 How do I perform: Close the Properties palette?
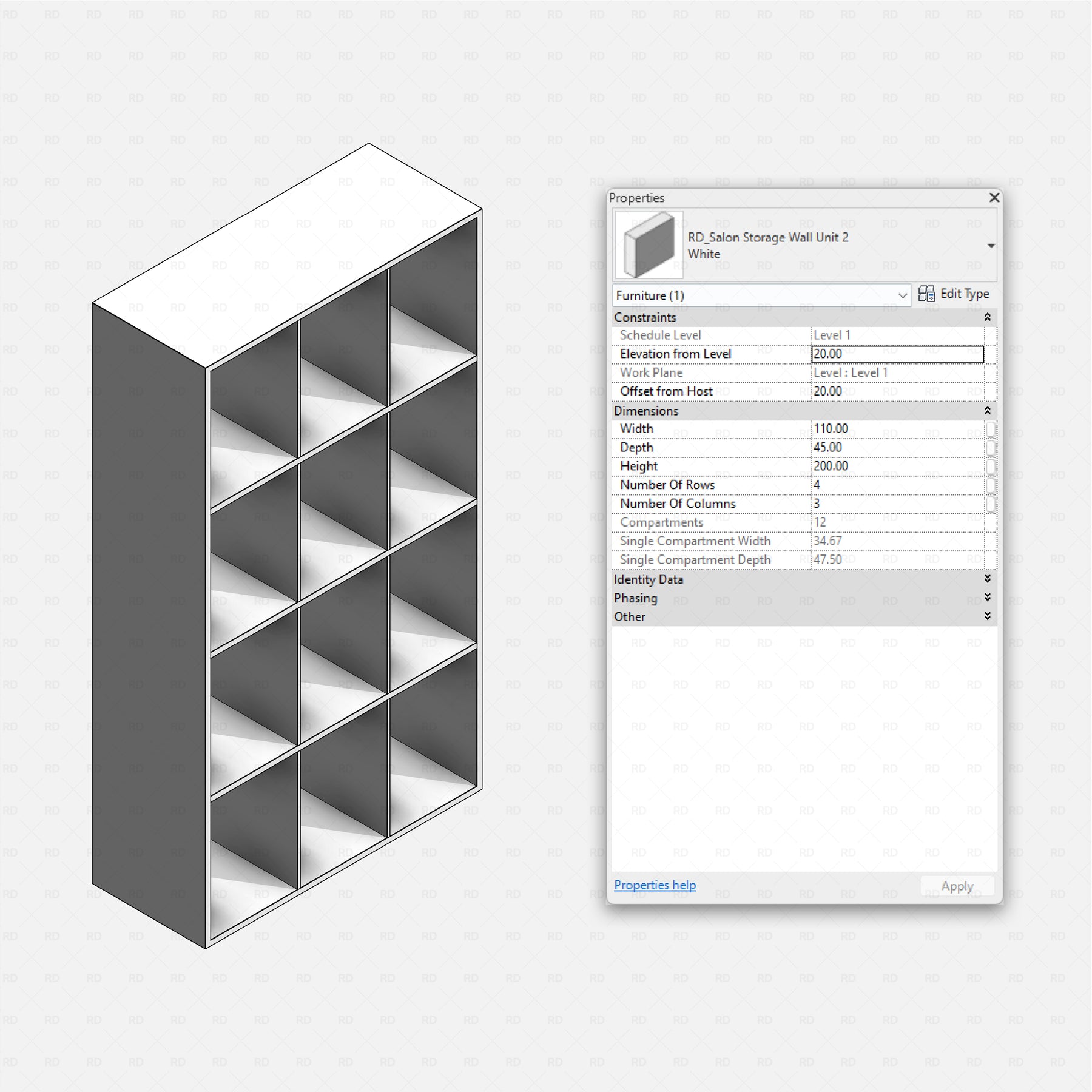click(x=994, y=198)
